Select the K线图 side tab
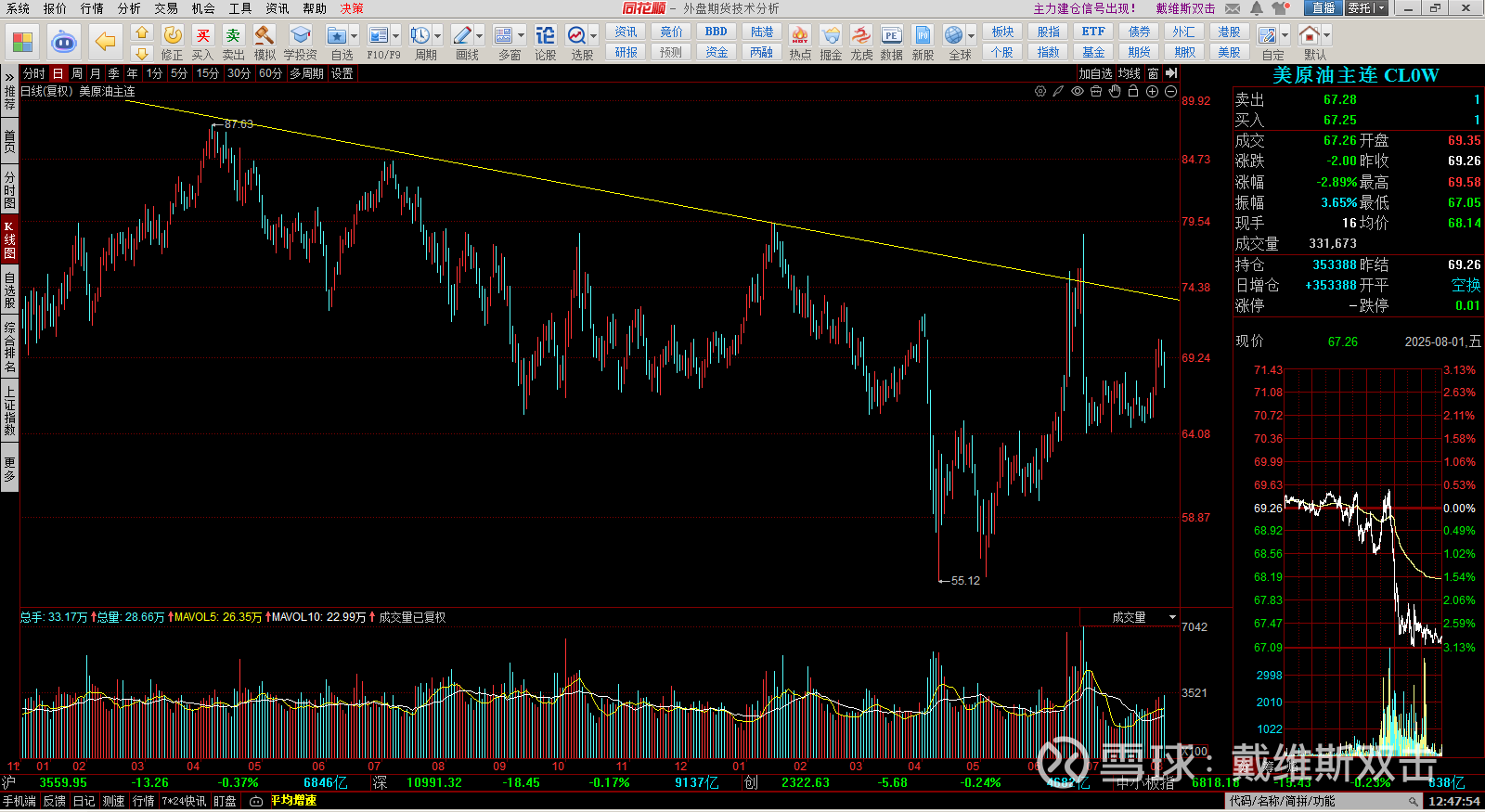Viewport: 1485px width, 812px height. 9,239
